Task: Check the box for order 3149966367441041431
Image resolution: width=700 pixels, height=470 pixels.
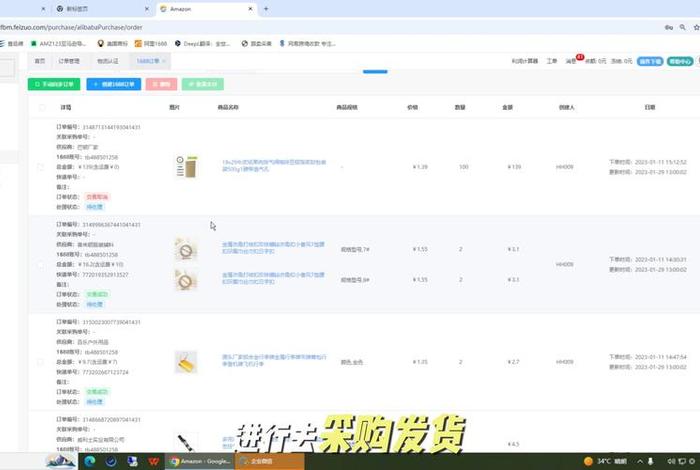Action: (x=40, y=265)
